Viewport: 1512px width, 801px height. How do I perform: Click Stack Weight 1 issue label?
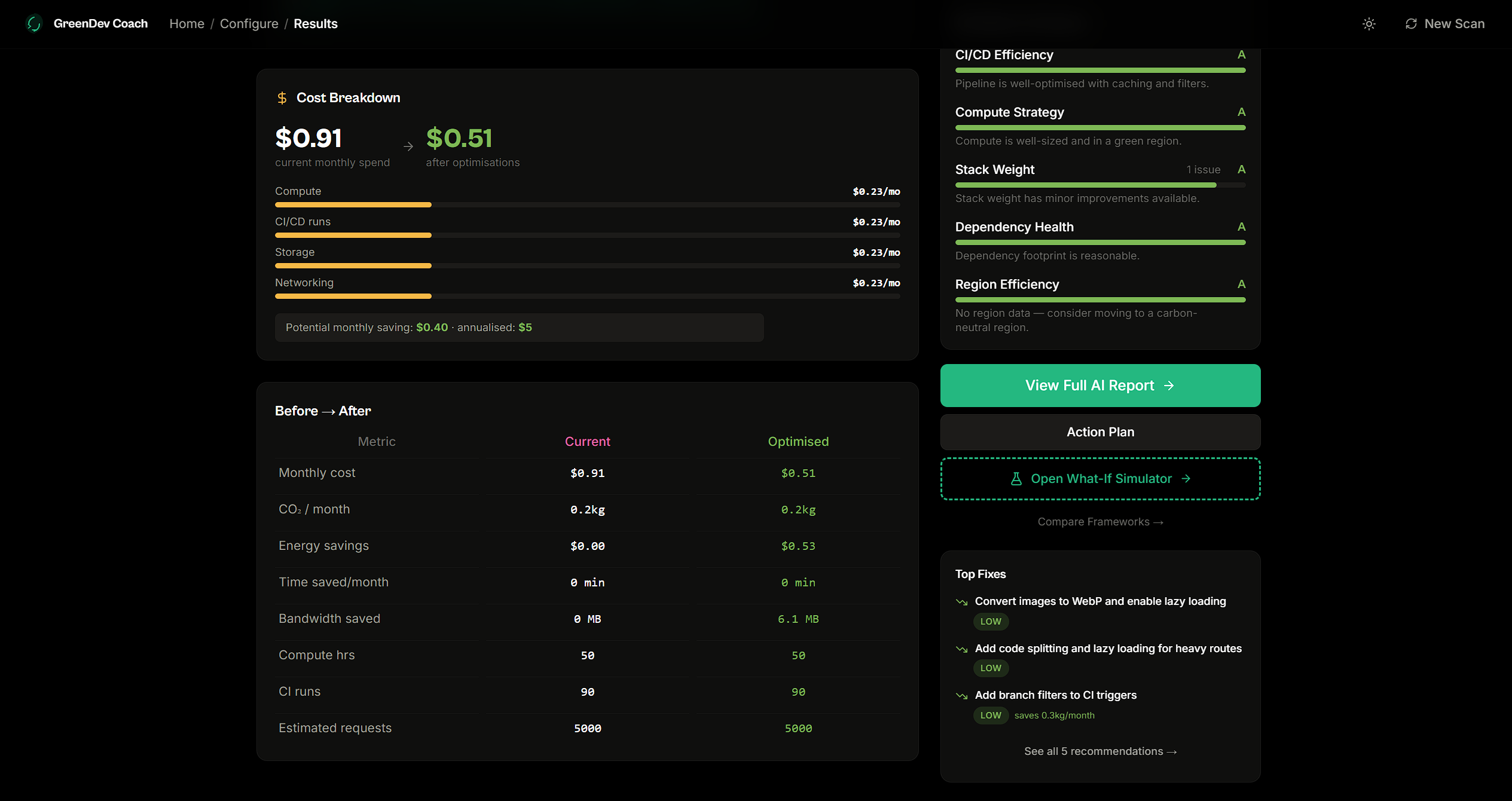click(1203, 170)
